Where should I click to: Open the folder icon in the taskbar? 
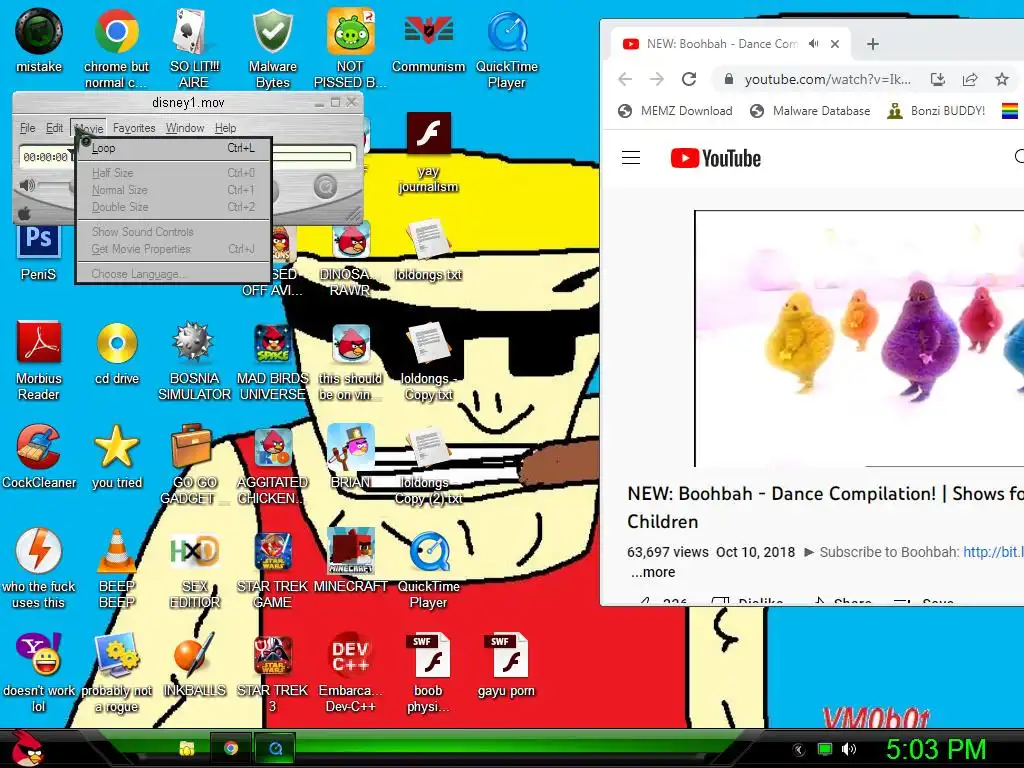[187, 748]
